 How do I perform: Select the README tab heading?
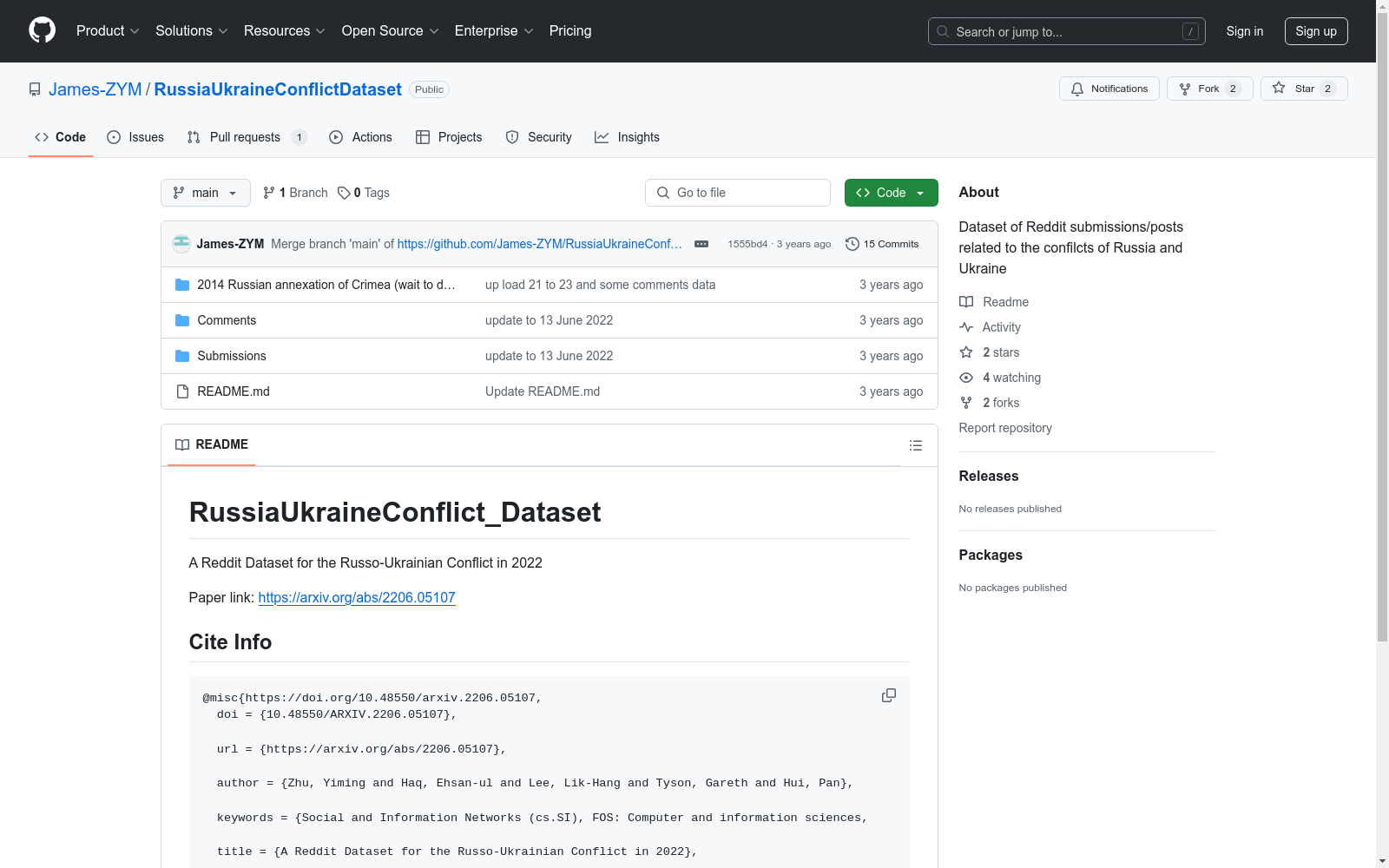212,444
